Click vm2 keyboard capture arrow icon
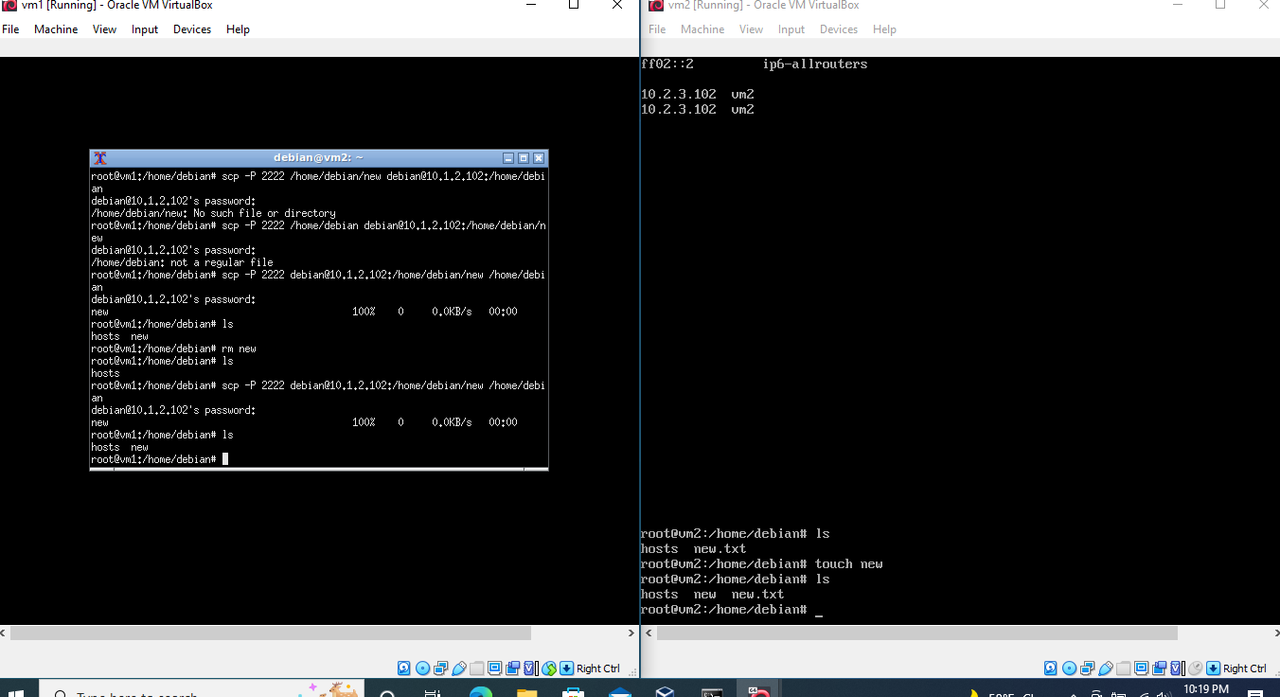This screenshot has width=1280, height=697. pos(1213,668)
